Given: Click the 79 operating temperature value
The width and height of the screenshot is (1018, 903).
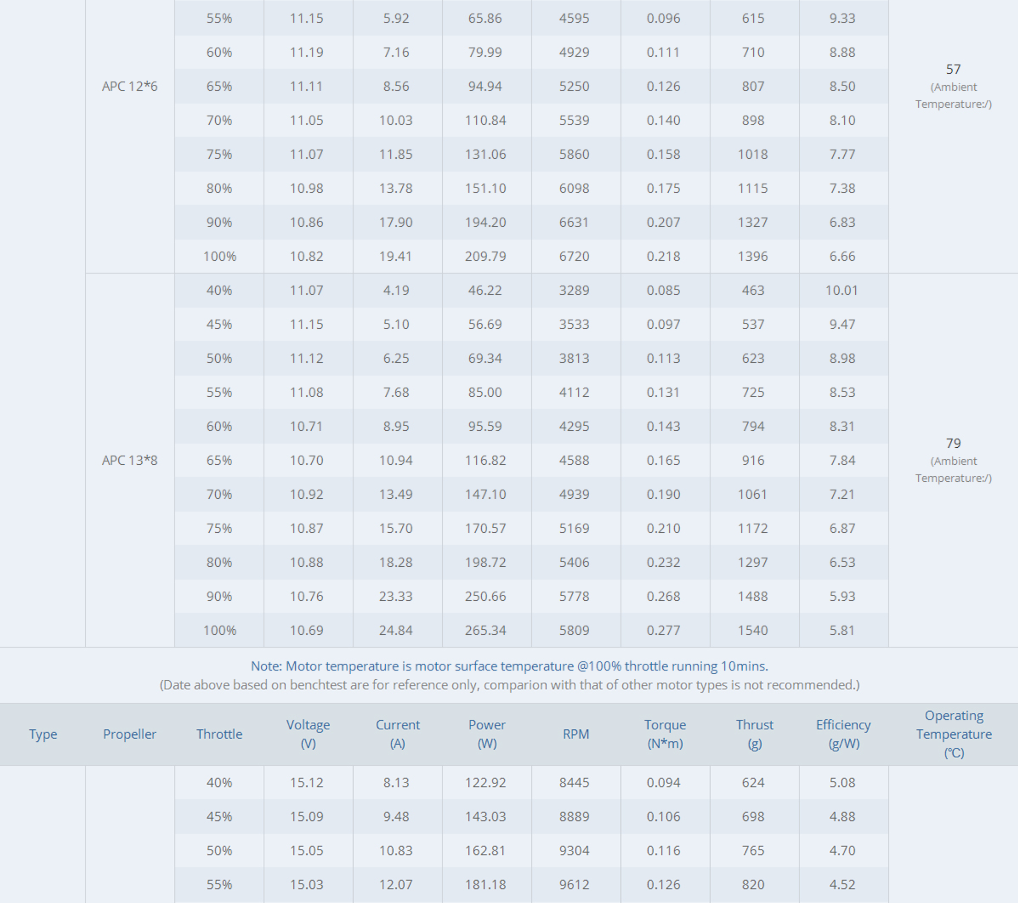Looking at the screenshot, I should [953, 443].
